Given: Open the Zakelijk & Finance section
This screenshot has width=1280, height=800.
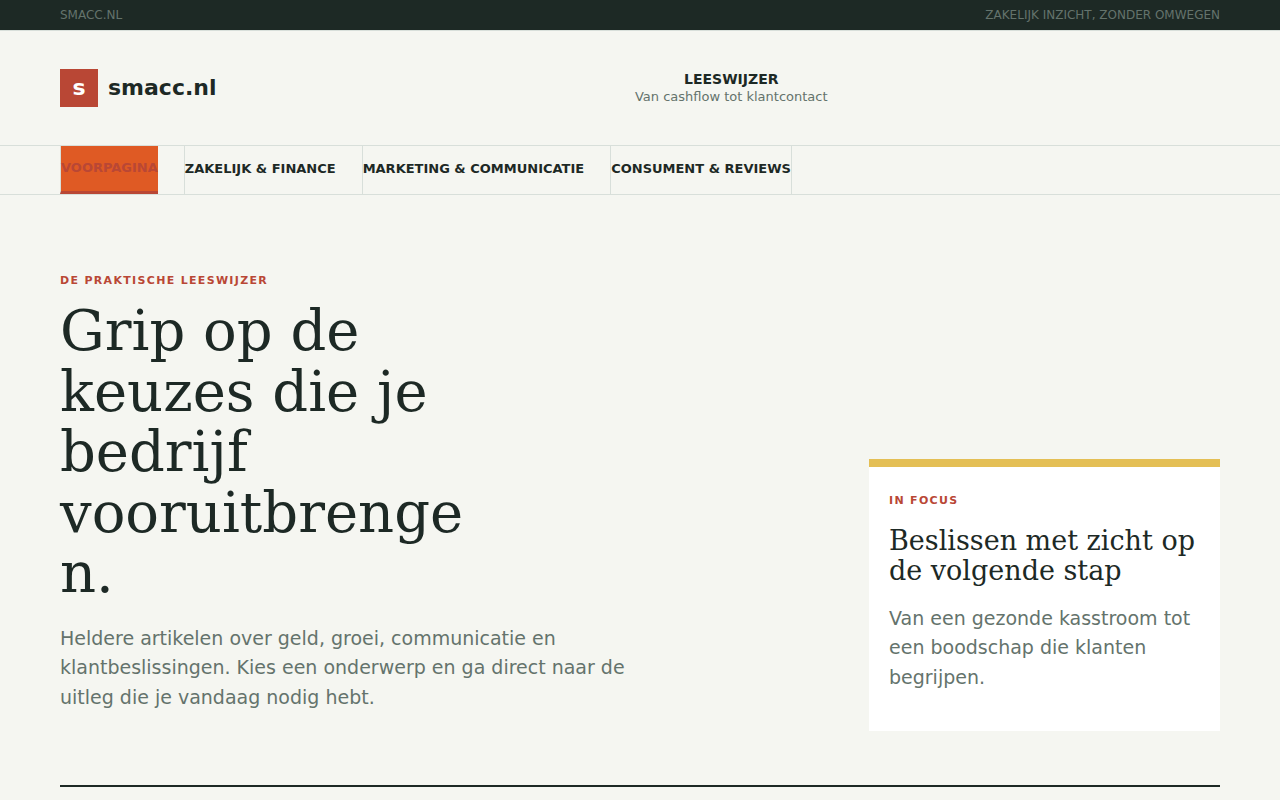Looking at the screenshot, I should pos(260,169).
